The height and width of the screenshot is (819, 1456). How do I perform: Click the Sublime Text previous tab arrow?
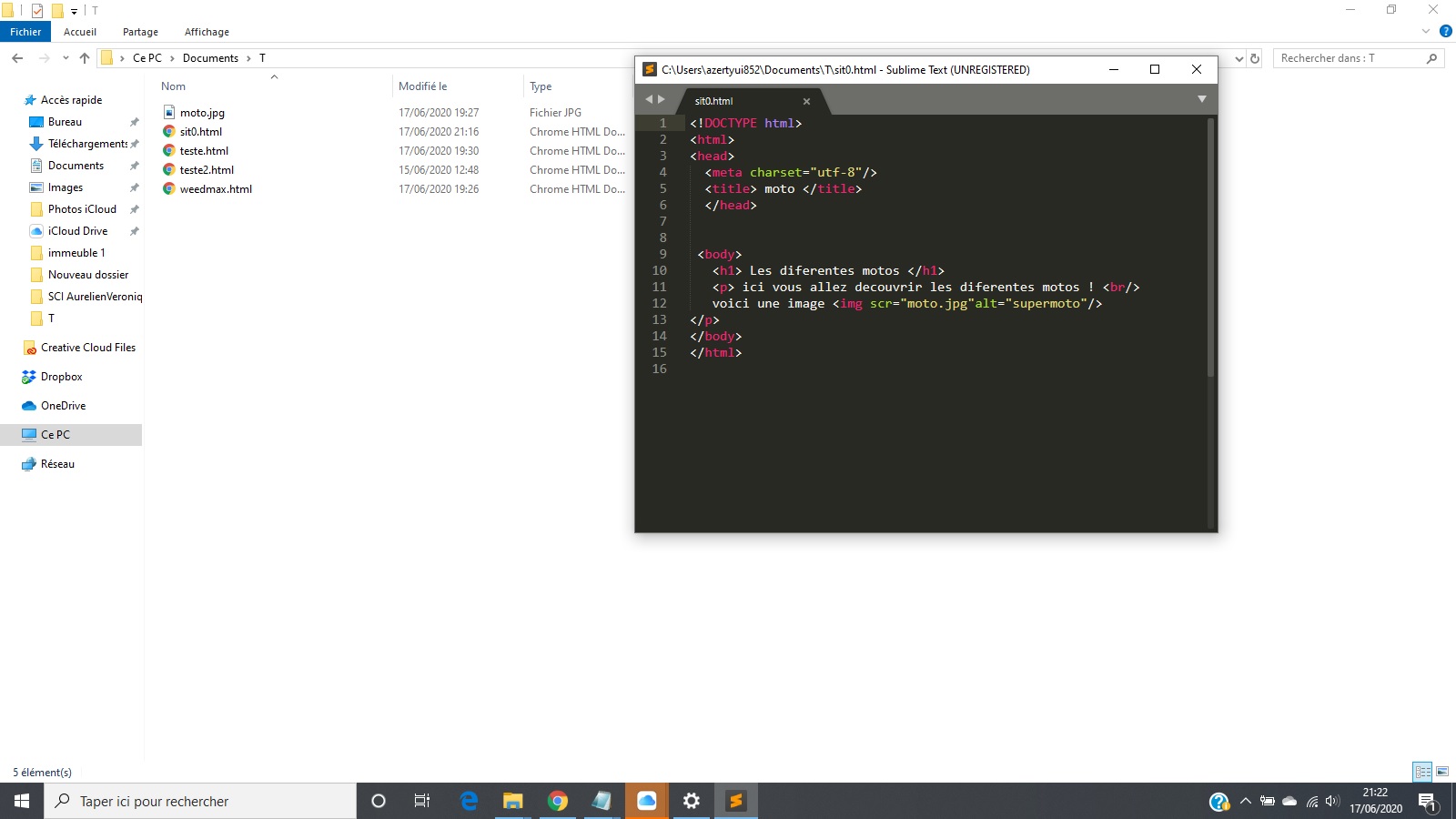click(649, 99)
